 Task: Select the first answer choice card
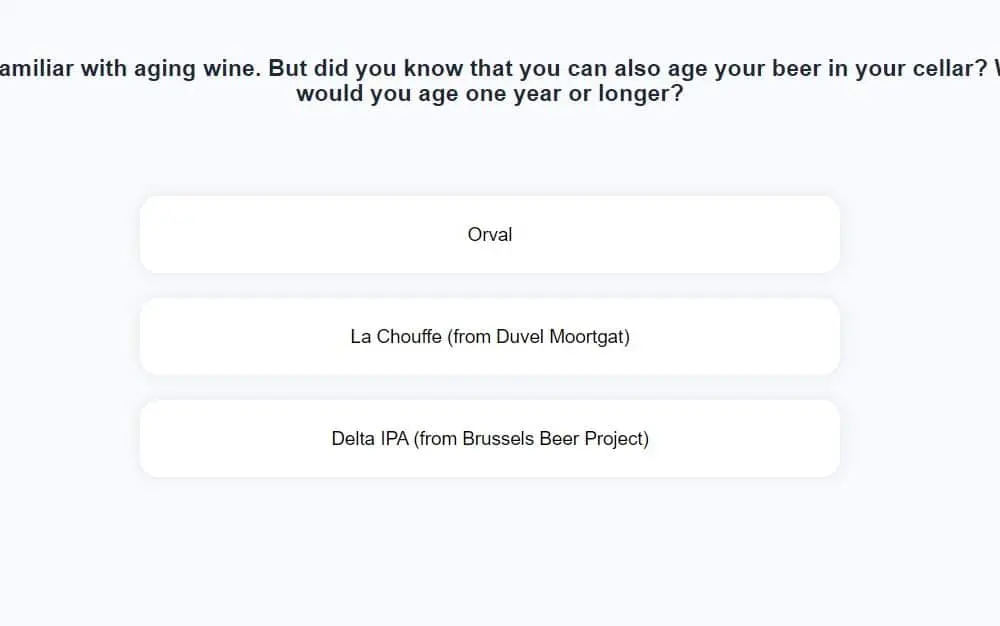(490, 234)
